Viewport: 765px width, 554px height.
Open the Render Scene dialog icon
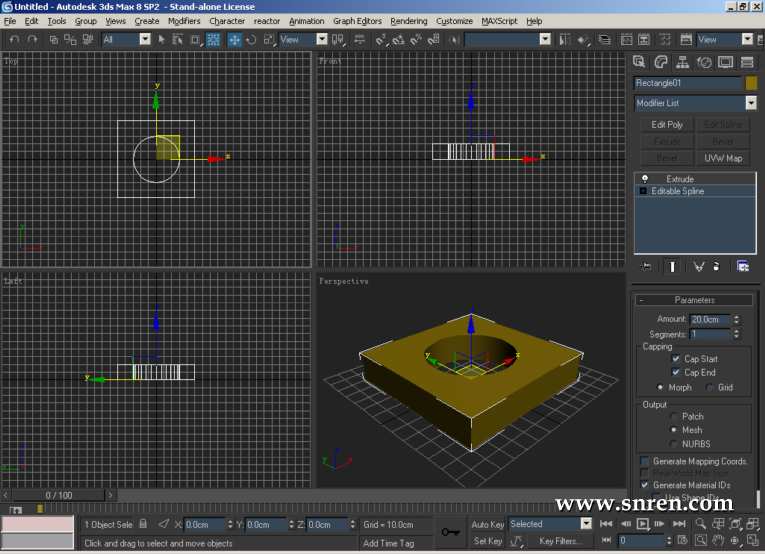point(686,40)
